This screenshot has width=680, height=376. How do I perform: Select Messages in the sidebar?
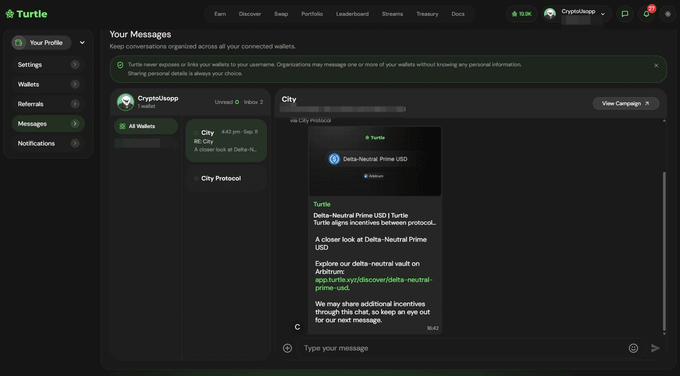click(x=48, y=124)
